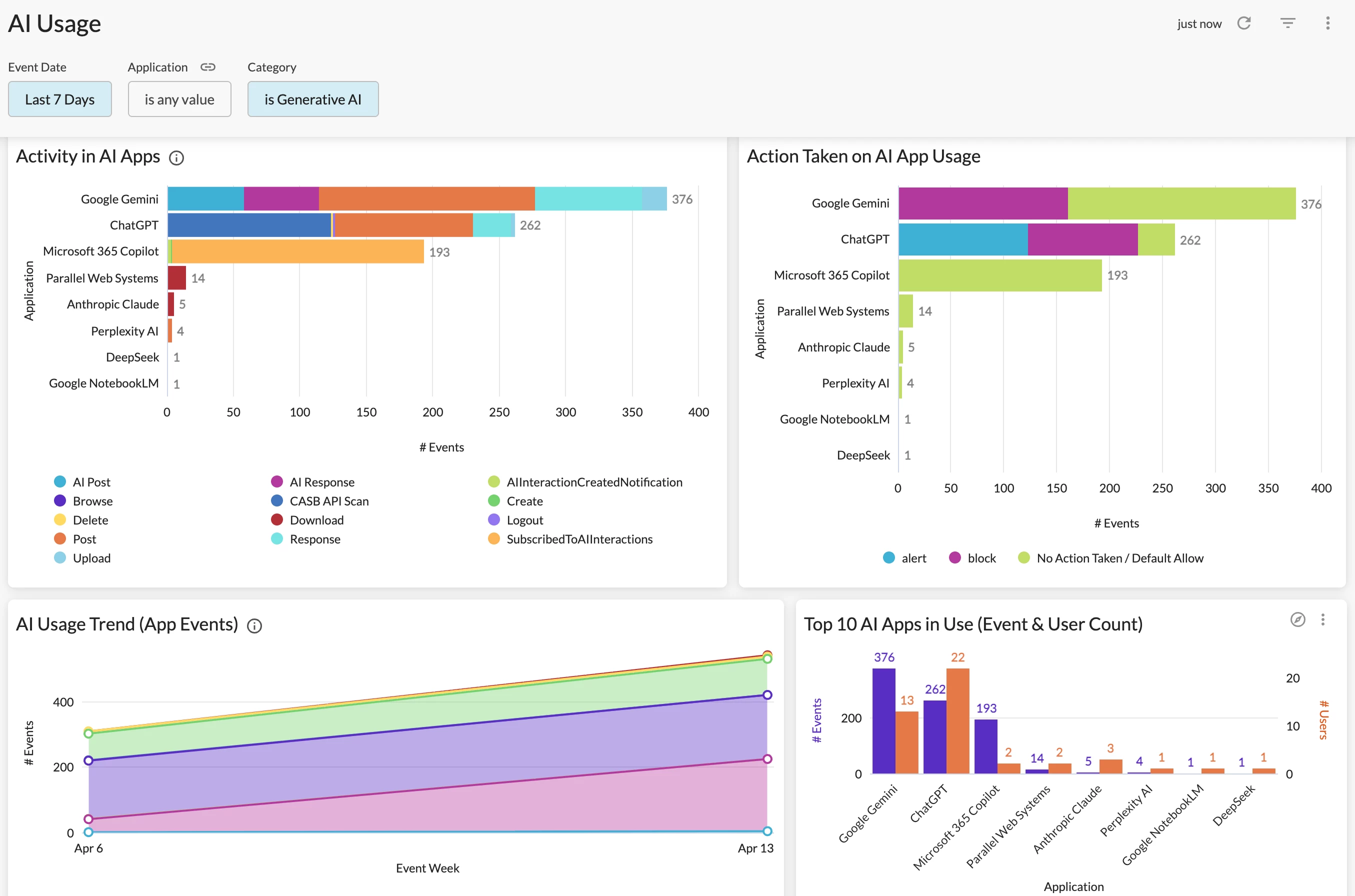Click the explore compass icon on Top 10 tile
The width and height of the screenshot is (1355, 896).
tap(1298, 619)
